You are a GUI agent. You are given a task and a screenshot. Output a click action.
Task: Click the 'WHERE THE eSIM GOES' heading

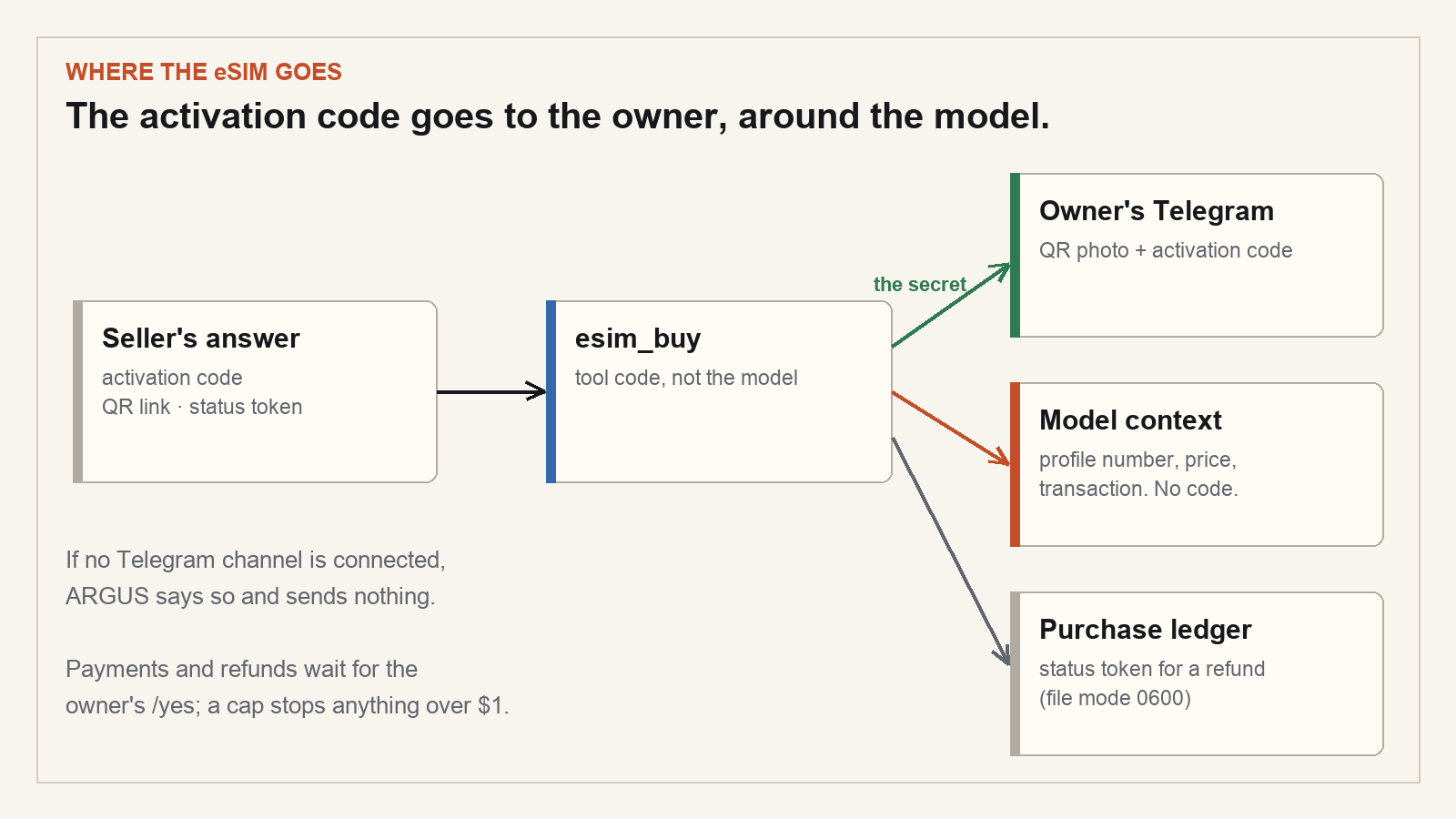tap(204, 72)
